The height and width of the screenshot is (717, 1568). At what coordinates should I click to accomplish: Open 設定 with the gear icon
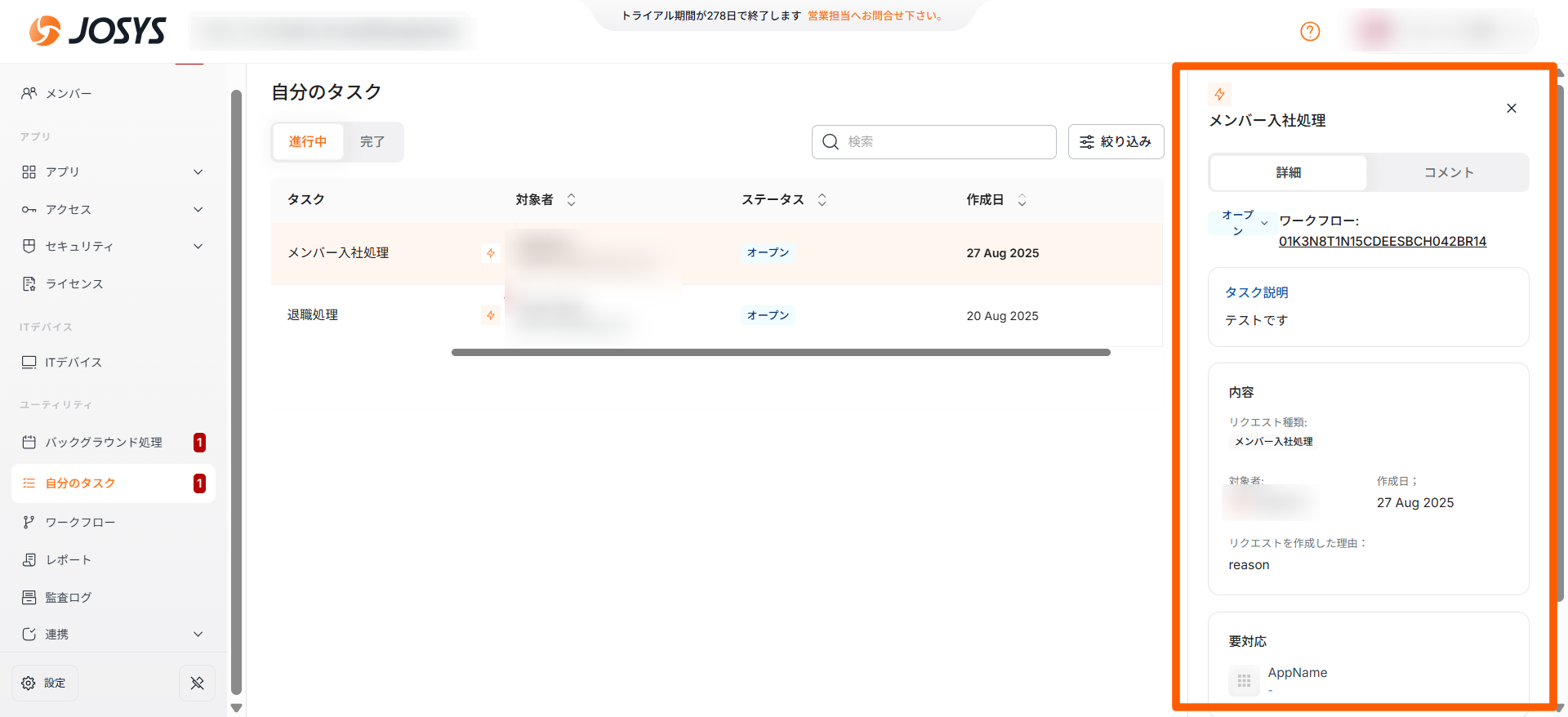click(x=45, y=683)
